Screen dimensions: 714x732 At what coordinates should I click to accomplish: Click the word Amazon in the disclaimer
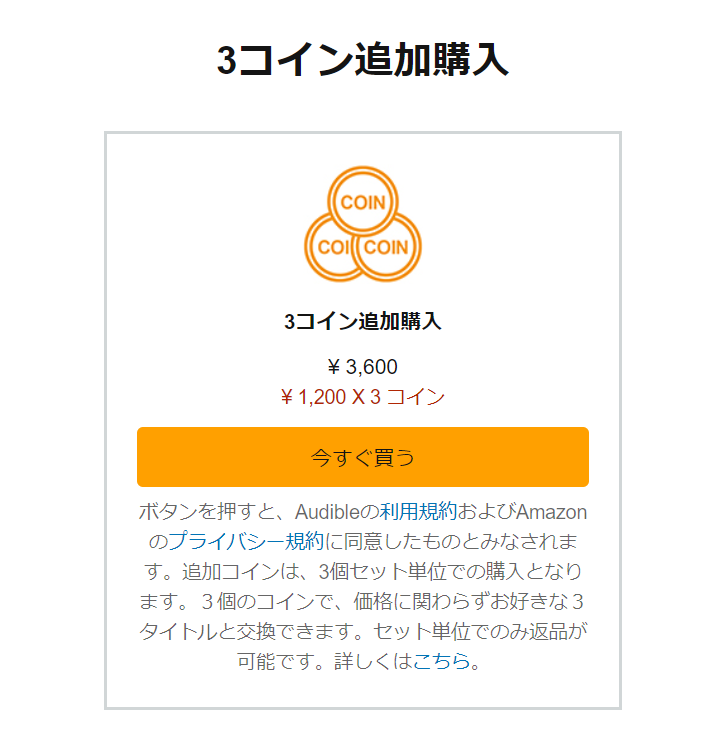pos(551,512)
